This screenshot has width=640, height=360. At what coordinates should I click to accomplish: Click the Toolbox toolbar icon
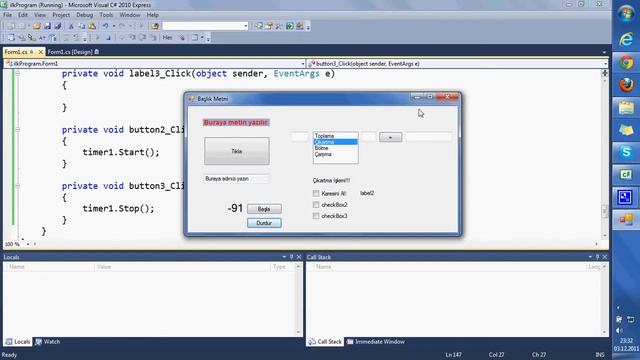point(279,26)
